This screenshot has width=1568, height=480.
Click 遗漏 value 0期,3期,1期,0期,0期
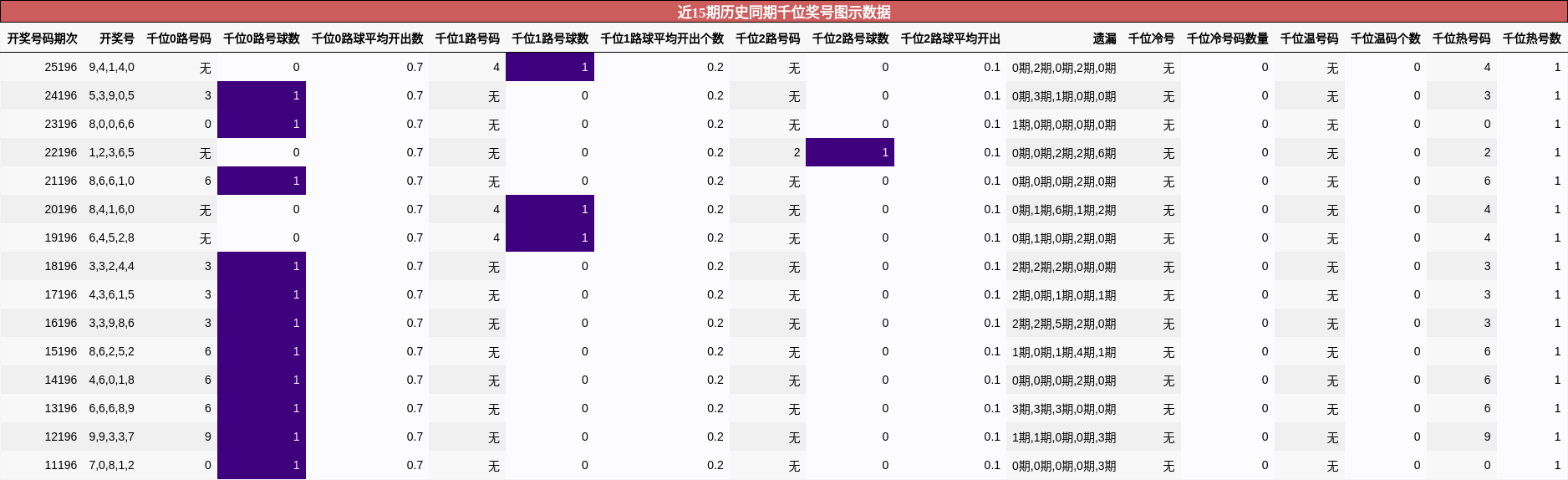click(1064, 96)
